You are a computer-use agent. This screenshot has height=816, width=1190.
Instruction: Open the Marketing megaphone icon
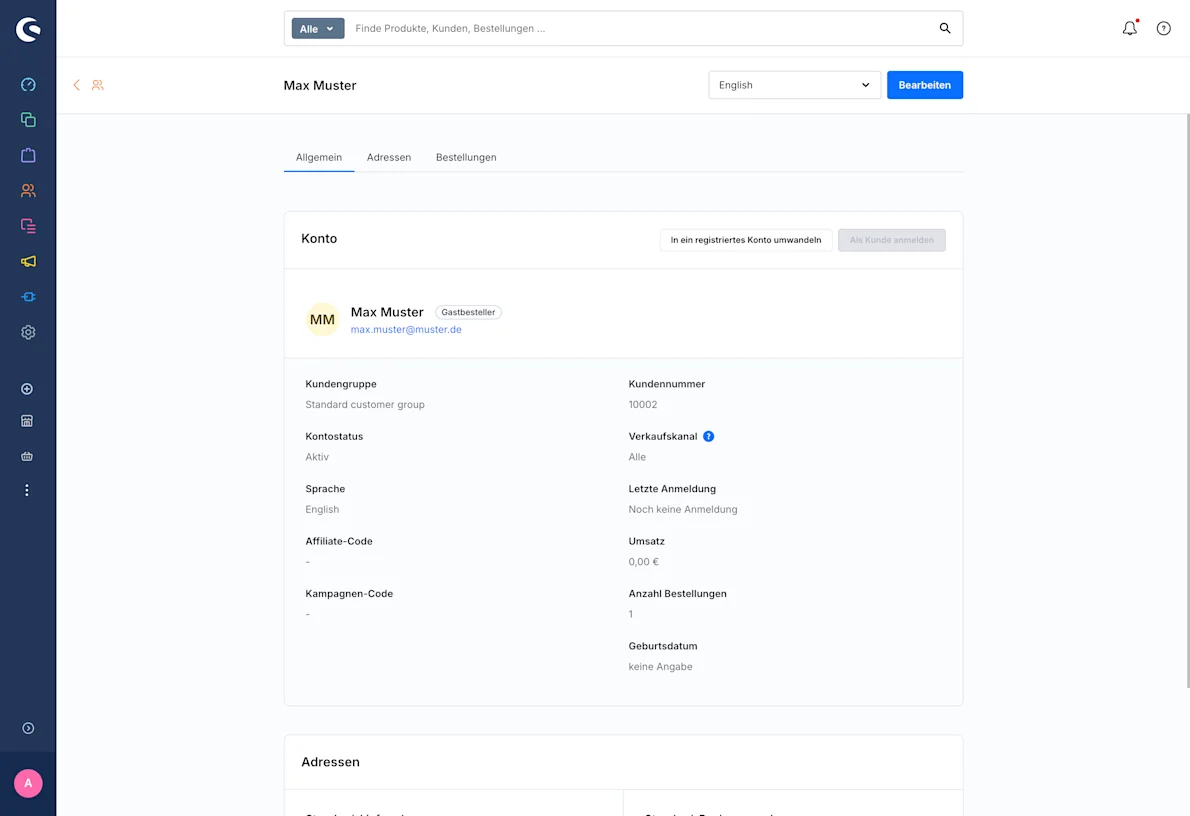pyautogui.click(x=28, y=261)
